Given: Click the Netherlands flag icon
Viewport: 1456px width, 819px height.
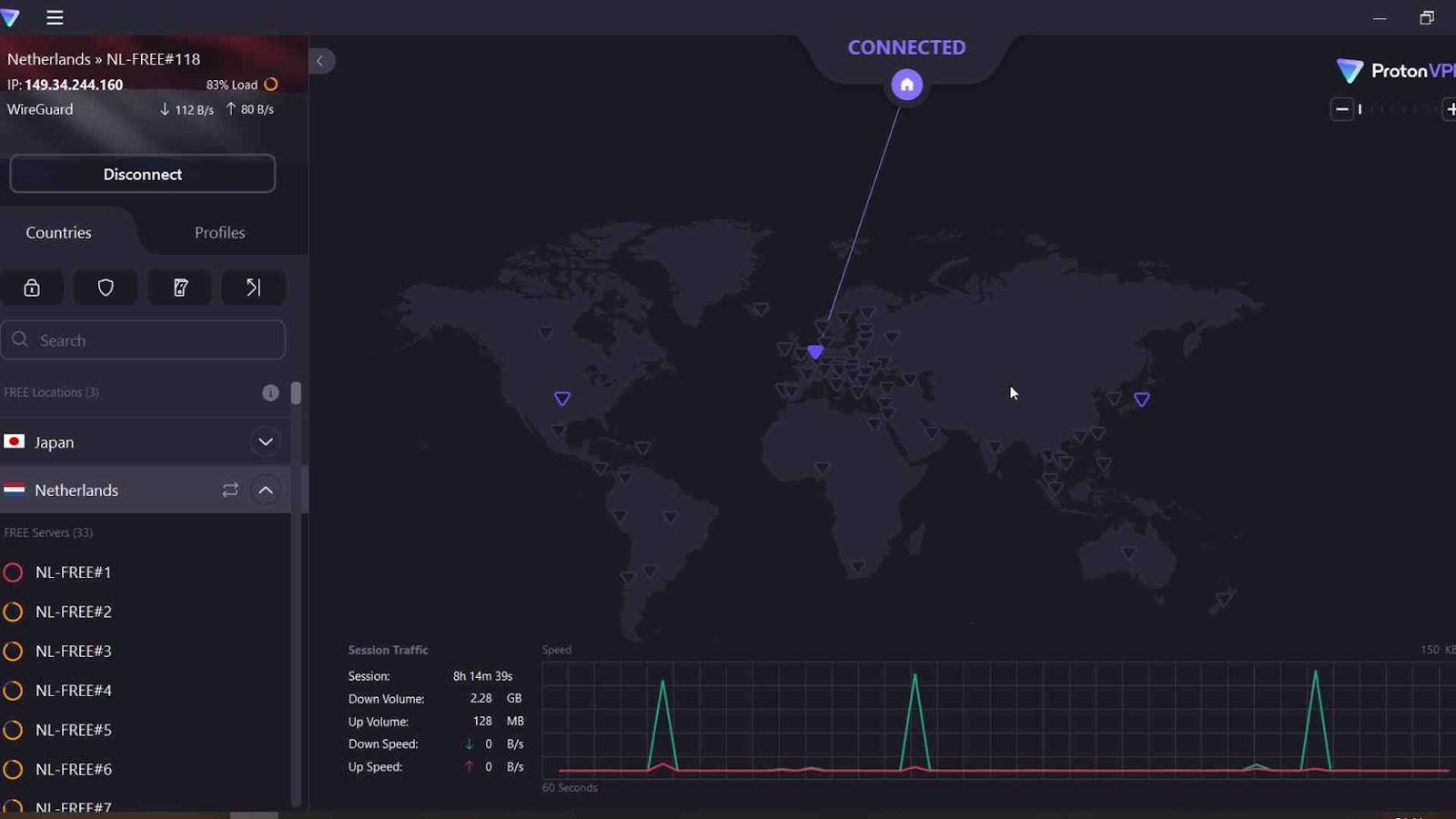Looking at the screenshot, I should tap(14, 489).
